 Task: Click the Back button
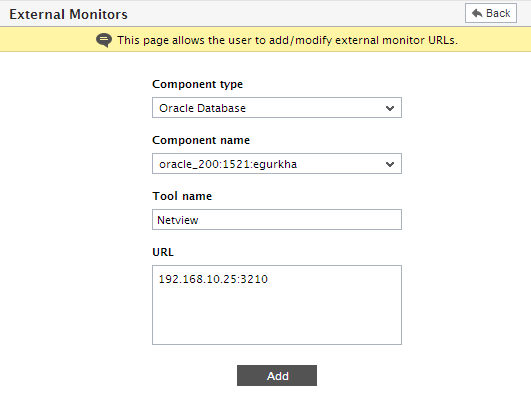(491, 13)
